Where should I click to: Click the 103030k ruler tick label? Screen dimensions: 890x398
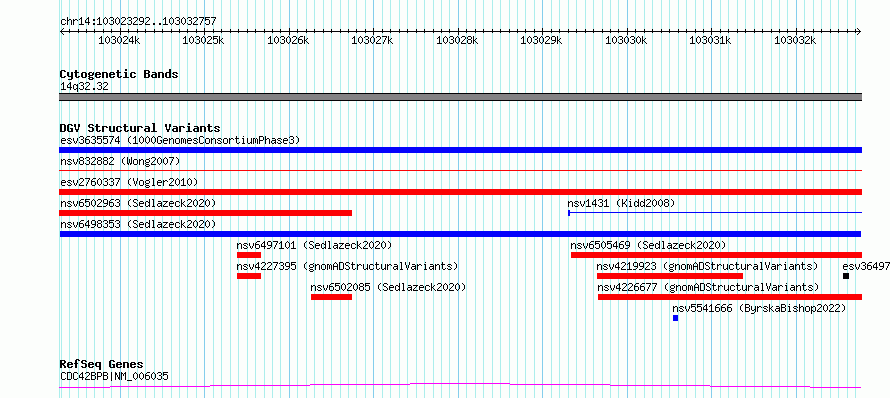click(x=625, y=40)
